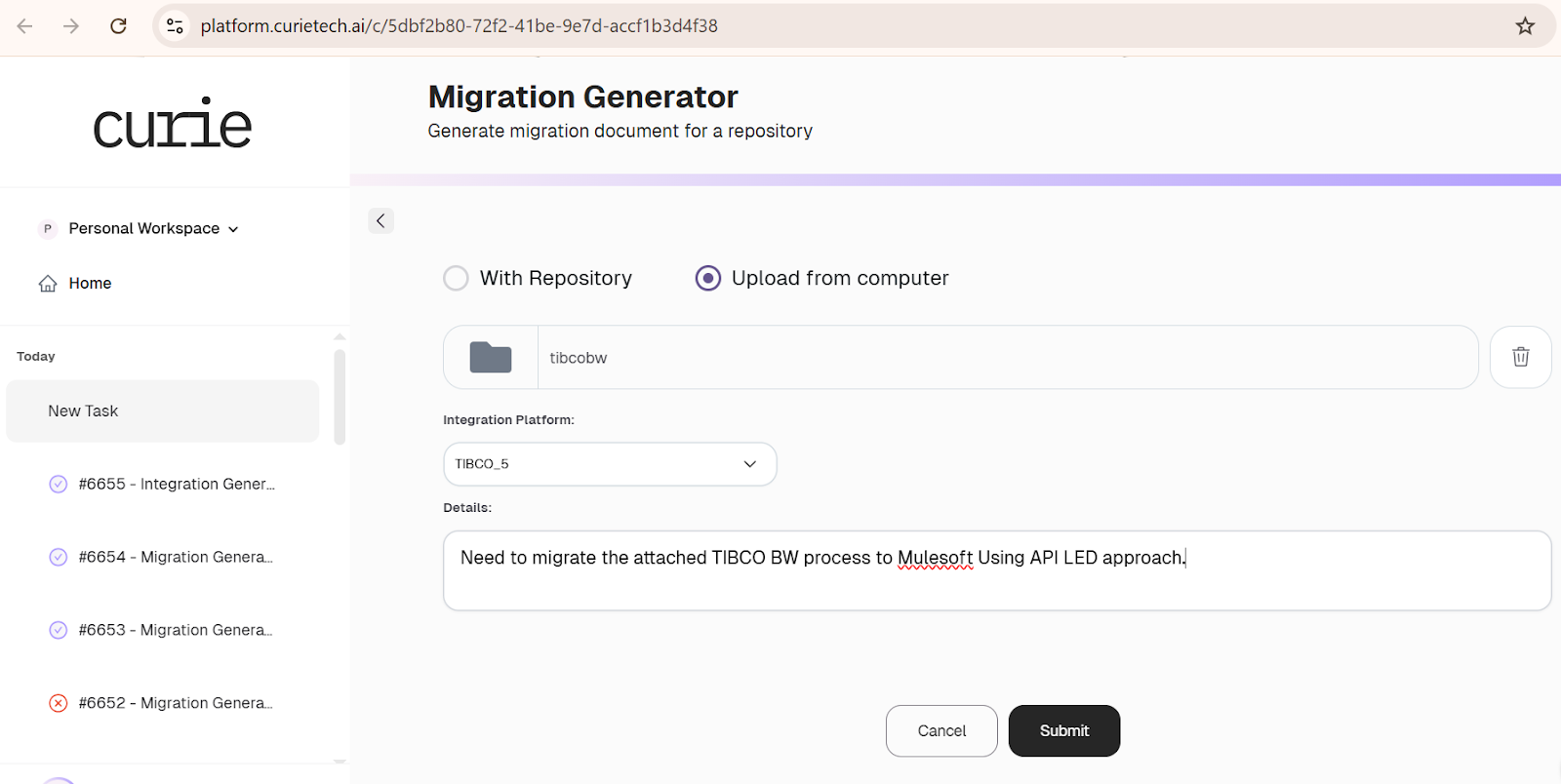Select the Upload from computer radio button

coord(708,278)
